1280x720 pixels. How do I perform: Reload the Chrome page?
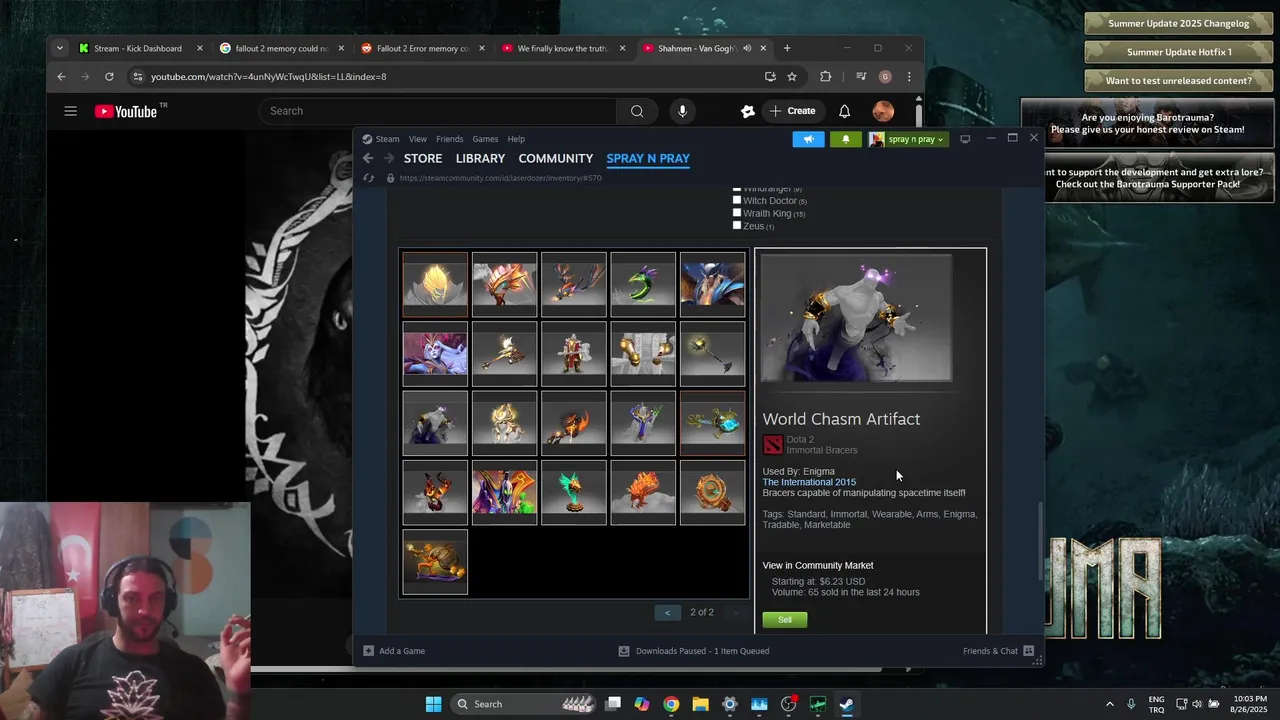(x=109, y=76)
